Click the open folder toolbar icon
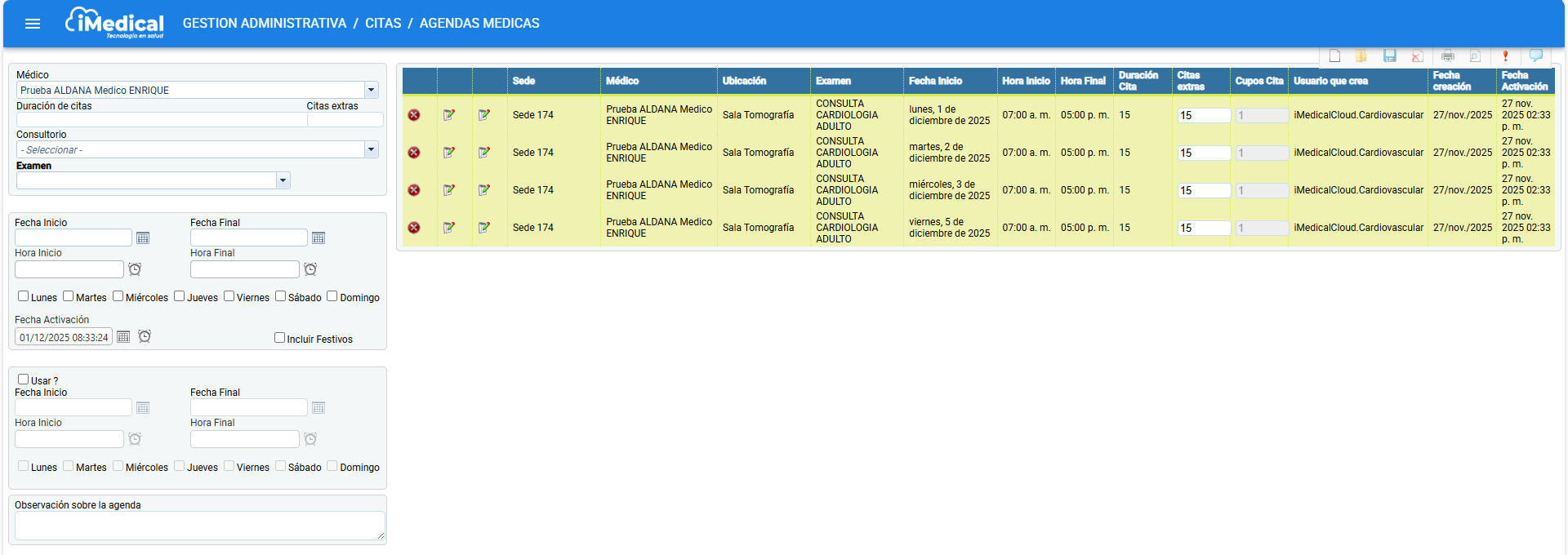1568x555 pixels. pos(1361,56)
